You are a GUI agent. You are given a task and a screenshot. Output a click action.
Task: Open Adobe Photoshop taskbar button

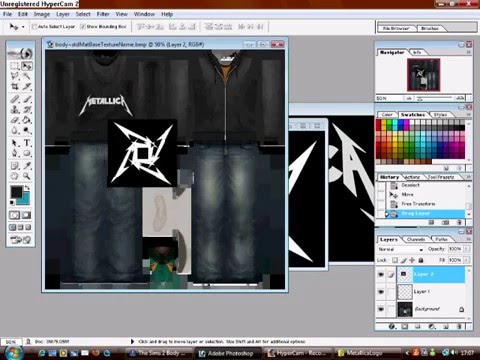227,353
